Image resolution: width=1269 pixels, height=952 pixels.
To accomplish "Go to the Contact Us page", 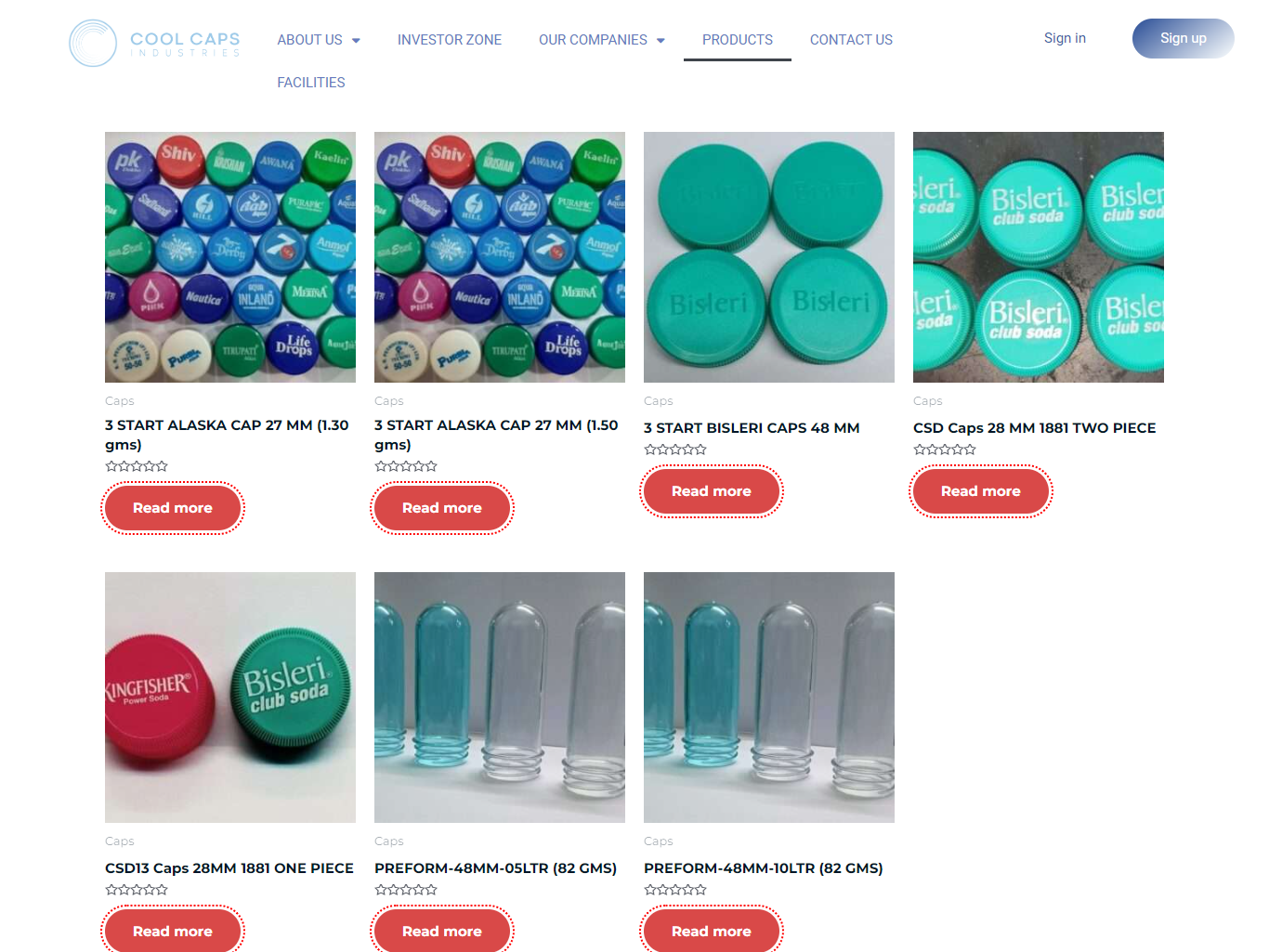I will [851, 40].
